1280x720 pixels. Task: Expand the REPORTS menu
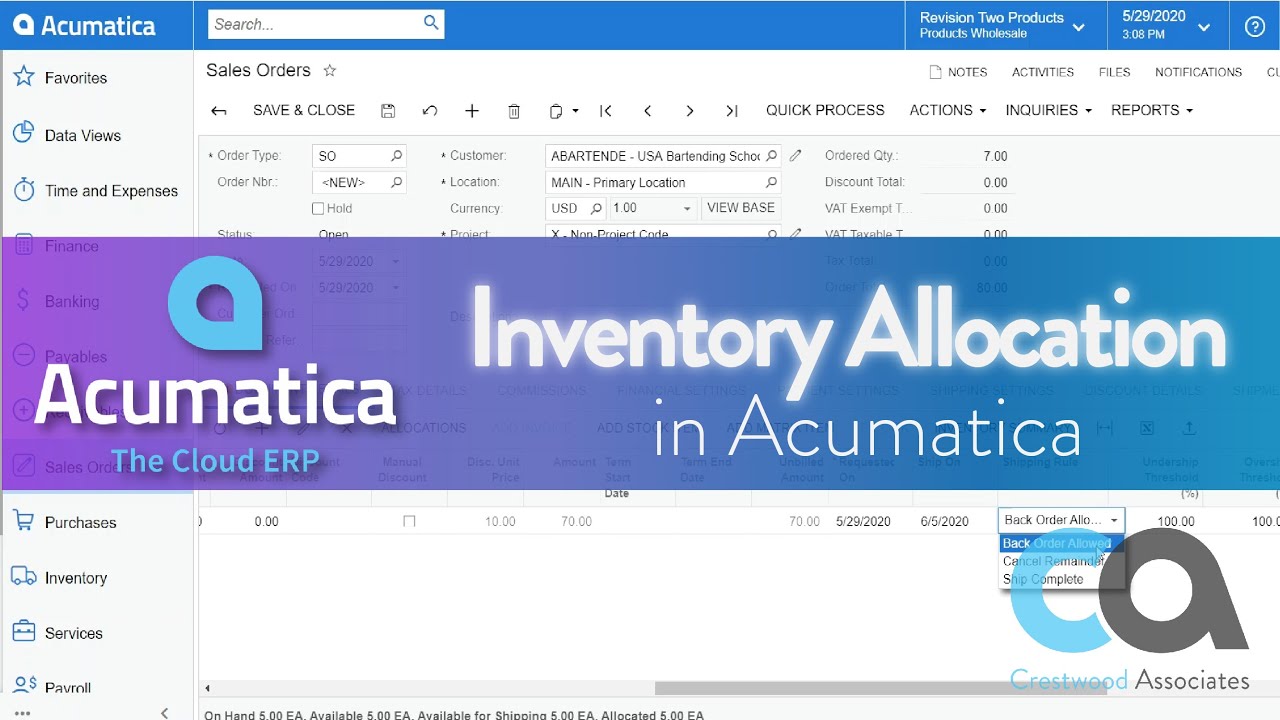click(1151, 110)
